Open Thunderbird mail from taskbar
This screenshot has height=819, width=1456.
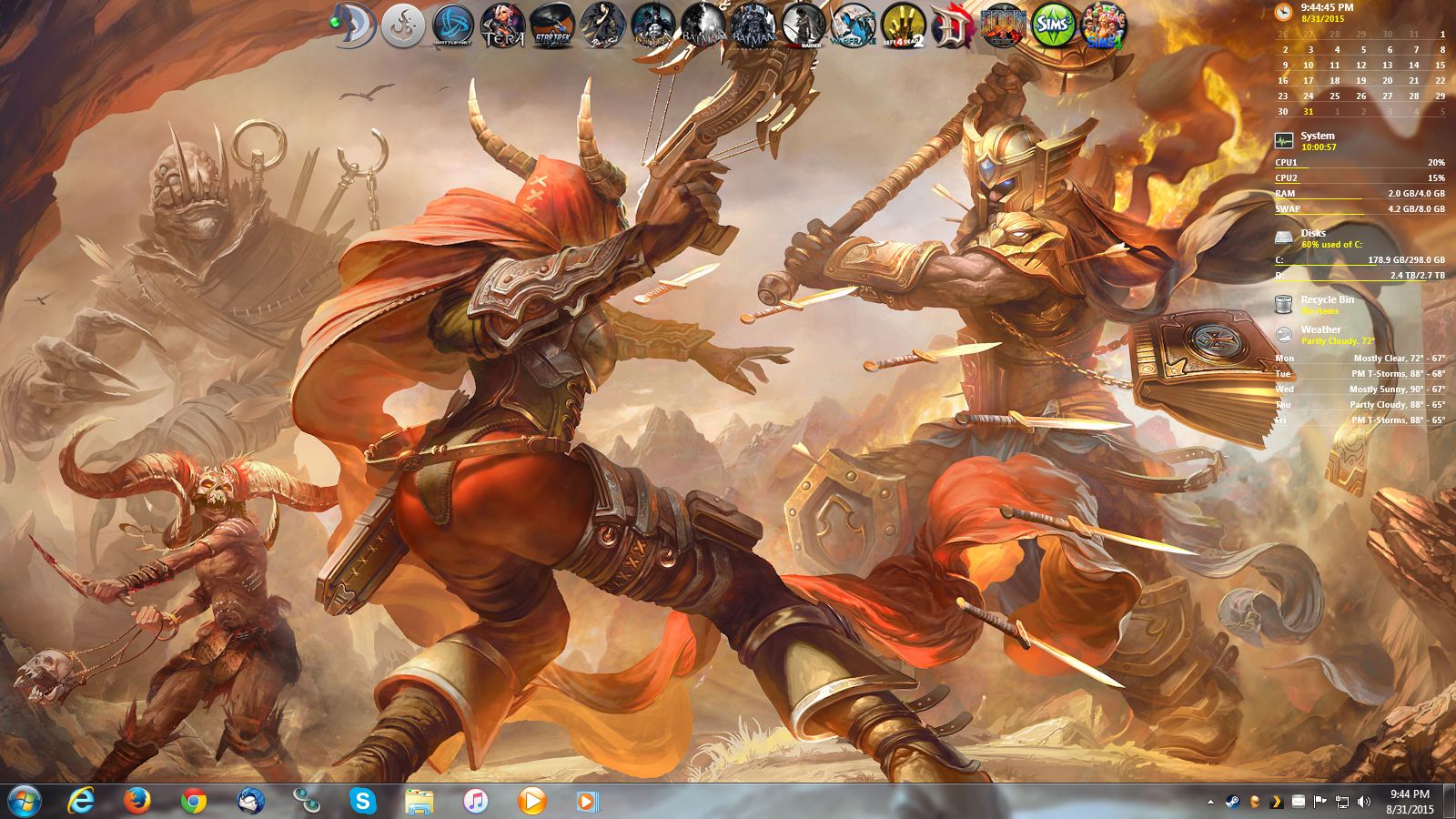pos(250,801)
